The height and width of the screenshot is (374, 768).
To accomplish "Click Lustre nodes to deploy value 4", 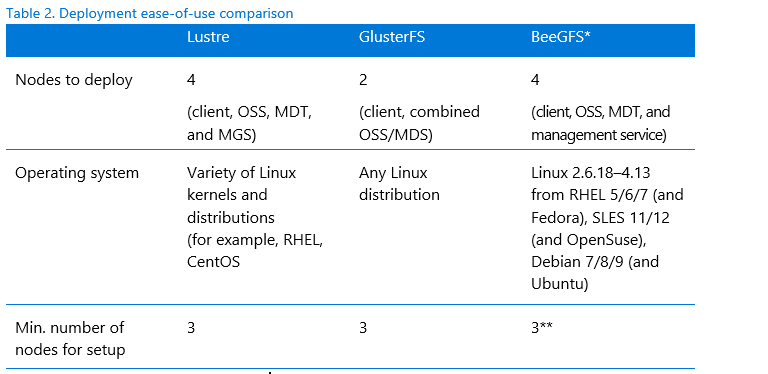I will point(191,80).
